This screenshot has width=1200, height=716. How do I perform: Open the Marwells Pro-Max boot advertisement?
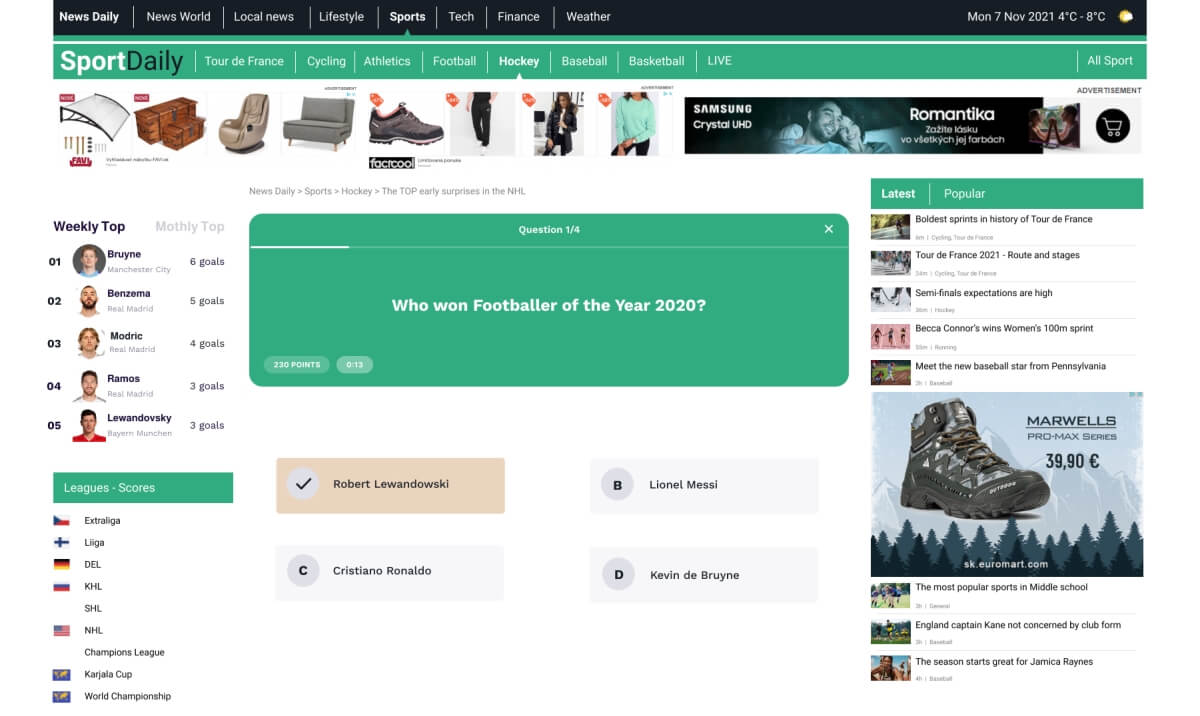pyautogui.click(x=1007, y=484)
